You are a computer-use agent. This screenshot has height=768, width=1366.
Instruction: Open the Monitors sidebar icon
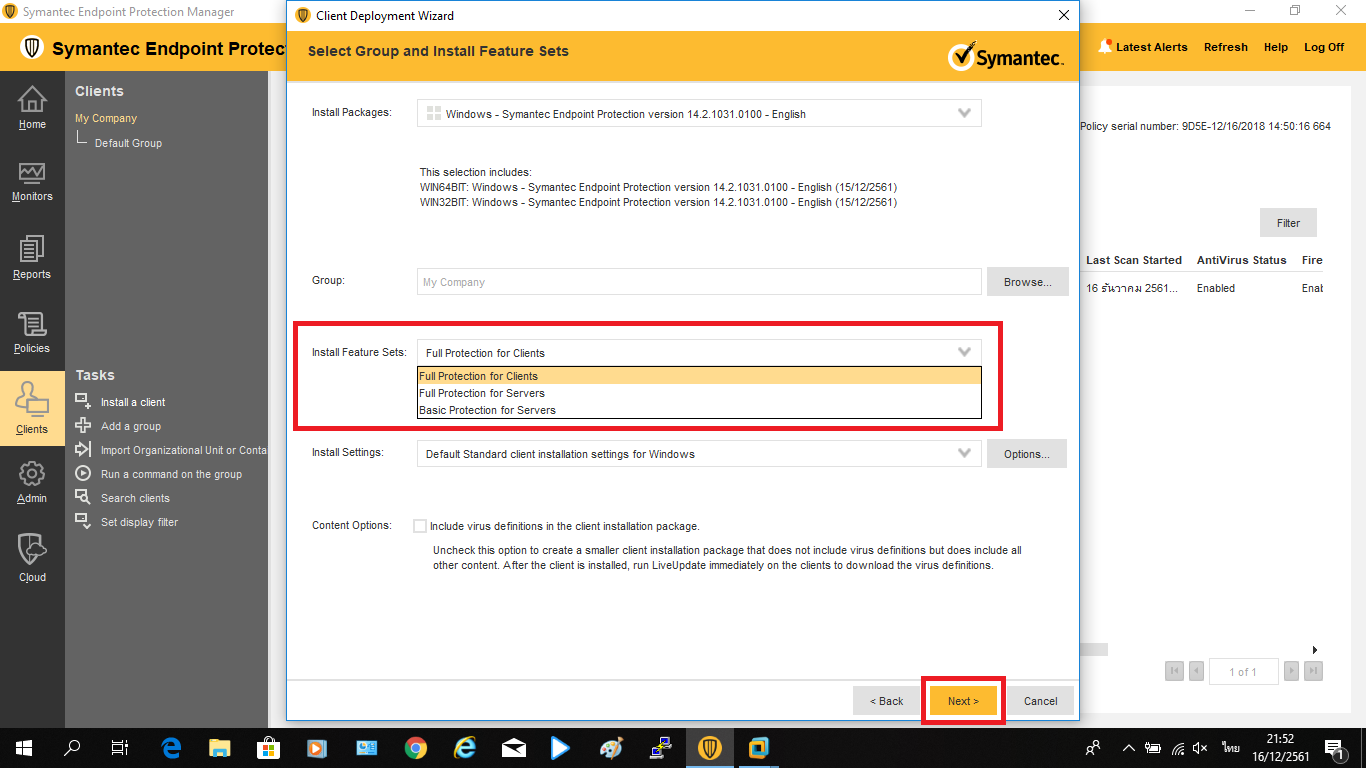coord(32,181)
